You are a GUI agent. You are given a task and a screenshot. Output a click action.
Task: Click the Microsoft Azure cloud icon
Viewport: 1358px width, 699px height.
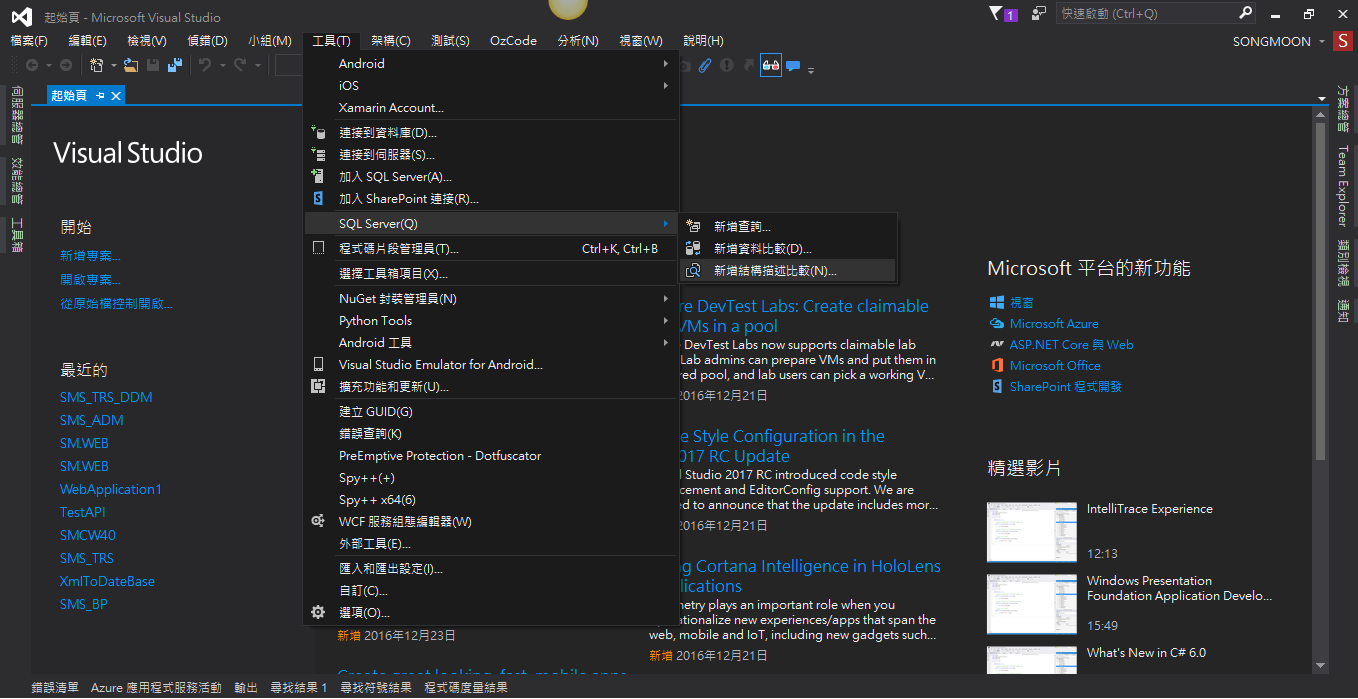(x=996, y=323)
